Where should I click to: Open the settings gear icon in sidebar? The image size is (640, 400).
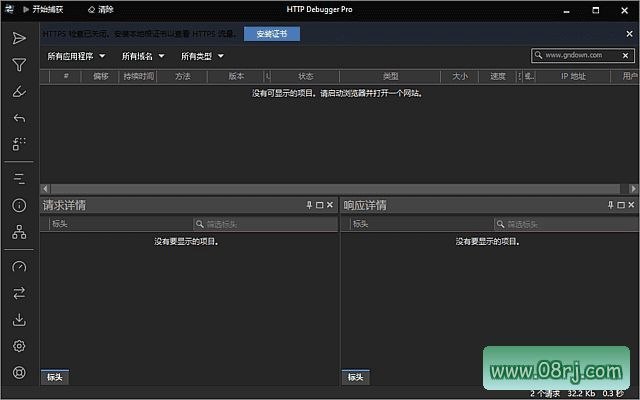(x=19, y=346)
